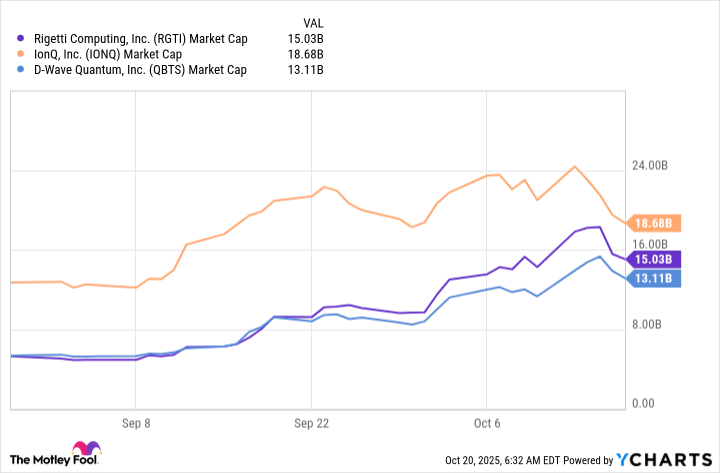Viewport: 720px width, 473px height.
Task: Click the YCharts logo
Action: pyautogui.click(x=662, y=459)
